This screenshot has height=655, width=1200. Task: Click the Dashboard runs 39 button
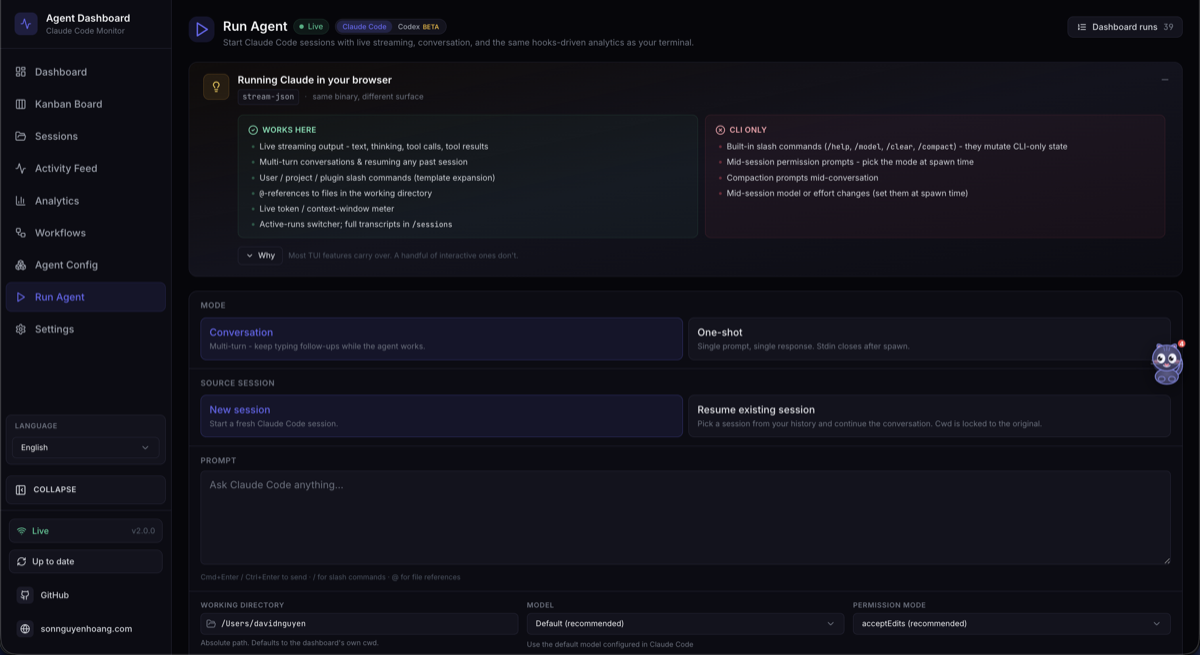coord(1125,27)
